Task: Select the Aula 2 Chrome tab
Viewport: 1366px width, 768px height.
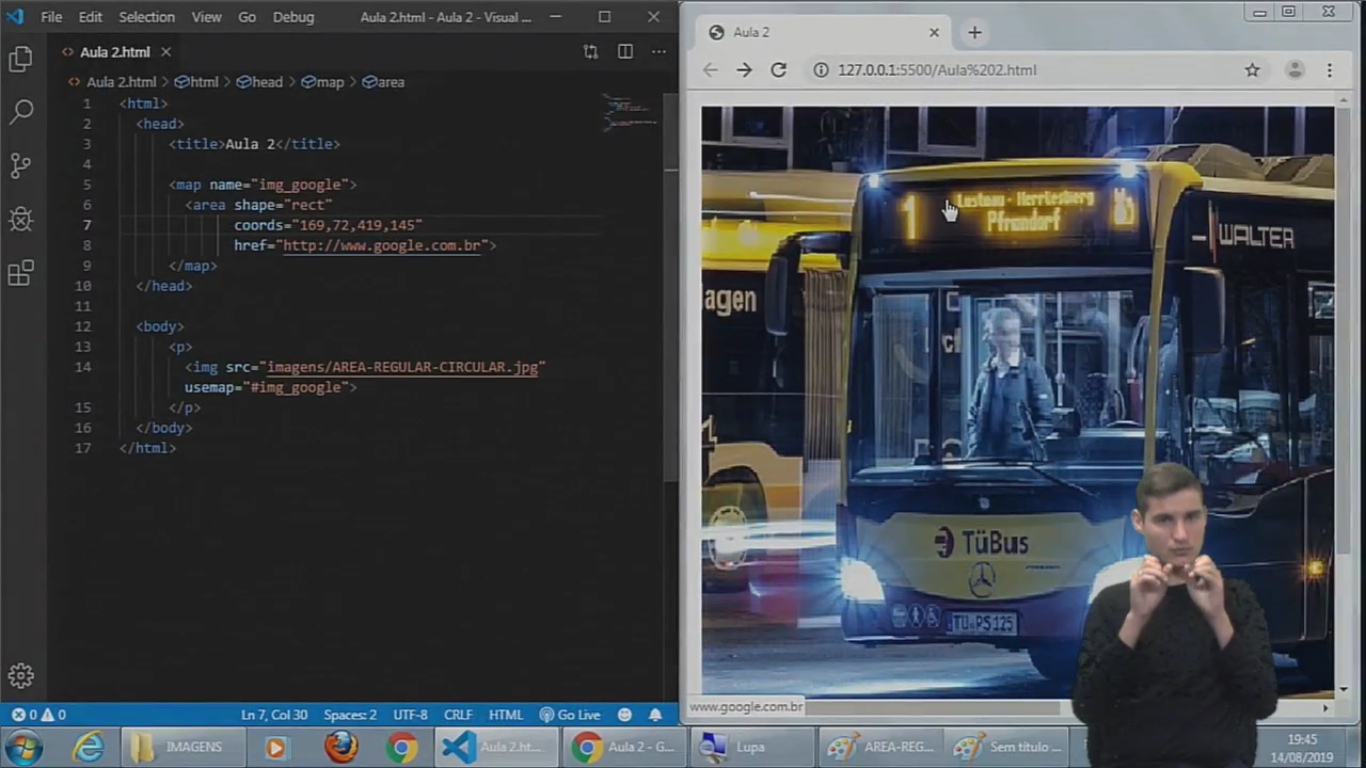Action: (x=823, y=32)
